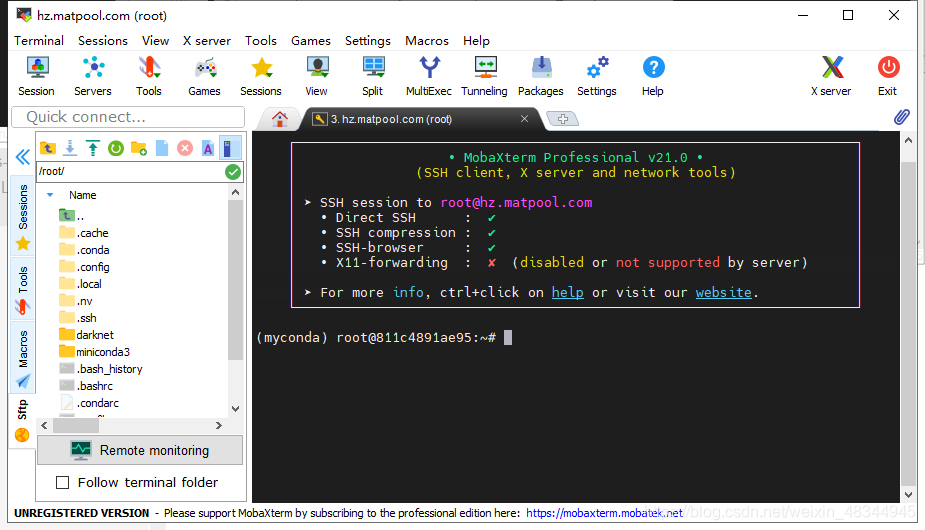The width and height of the screenshot is (925, 530).
Task: Switch to the Sessions side tab
Action: pyautogui.click(x=22, y=217)
